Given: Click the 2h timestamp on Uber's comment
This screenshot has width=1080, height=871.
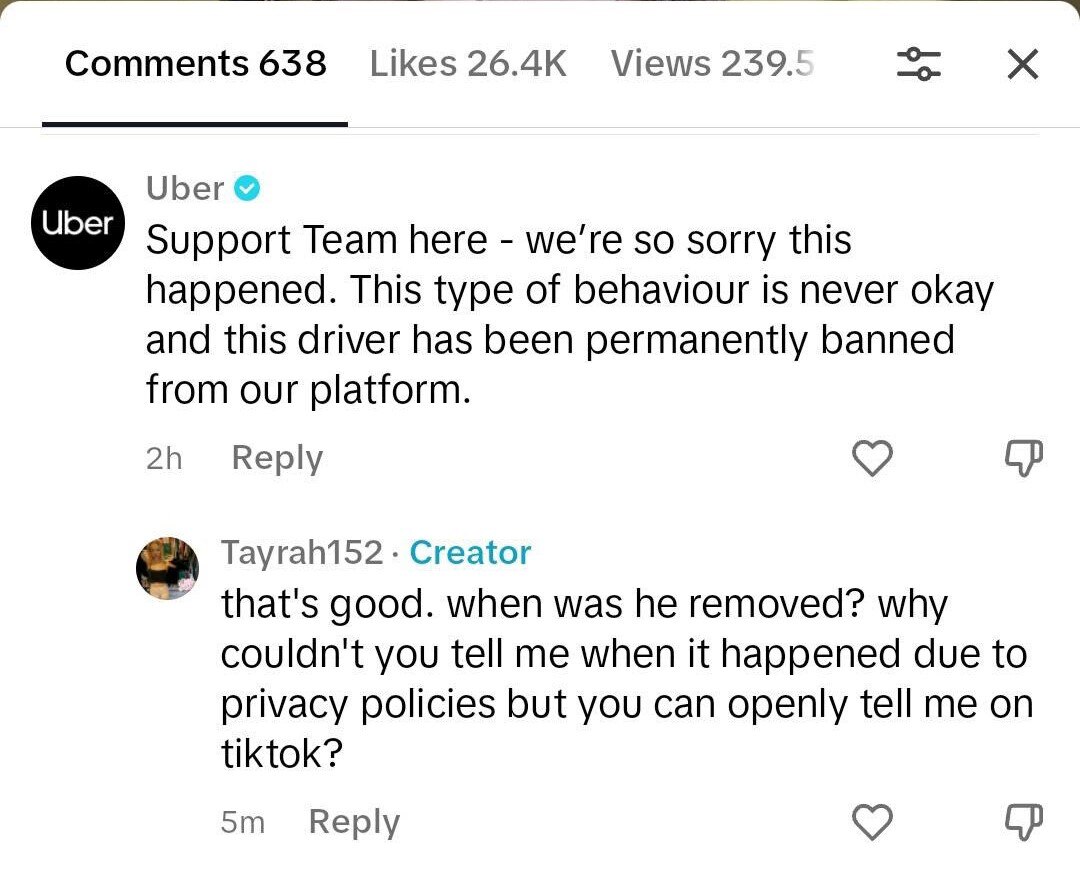Looking at the screenshot, I should click(x=163, y=458).
